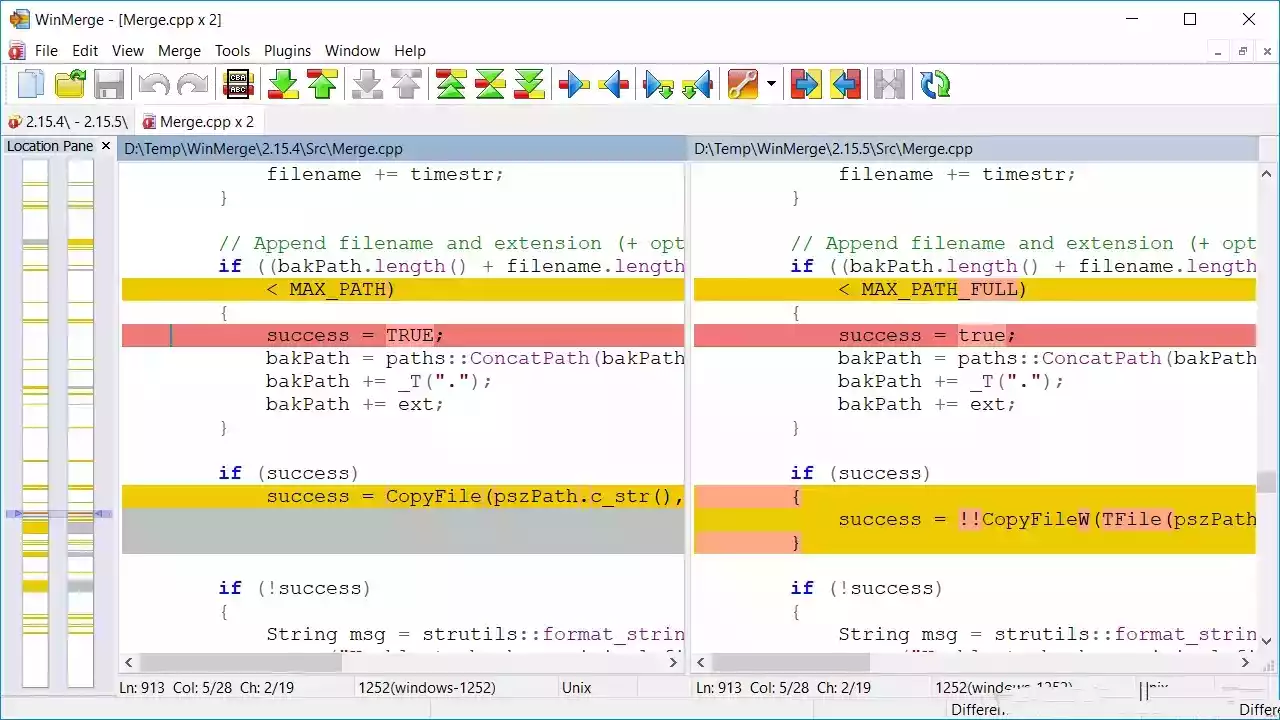Click the Select Line Difference icon

pos(239,84)
